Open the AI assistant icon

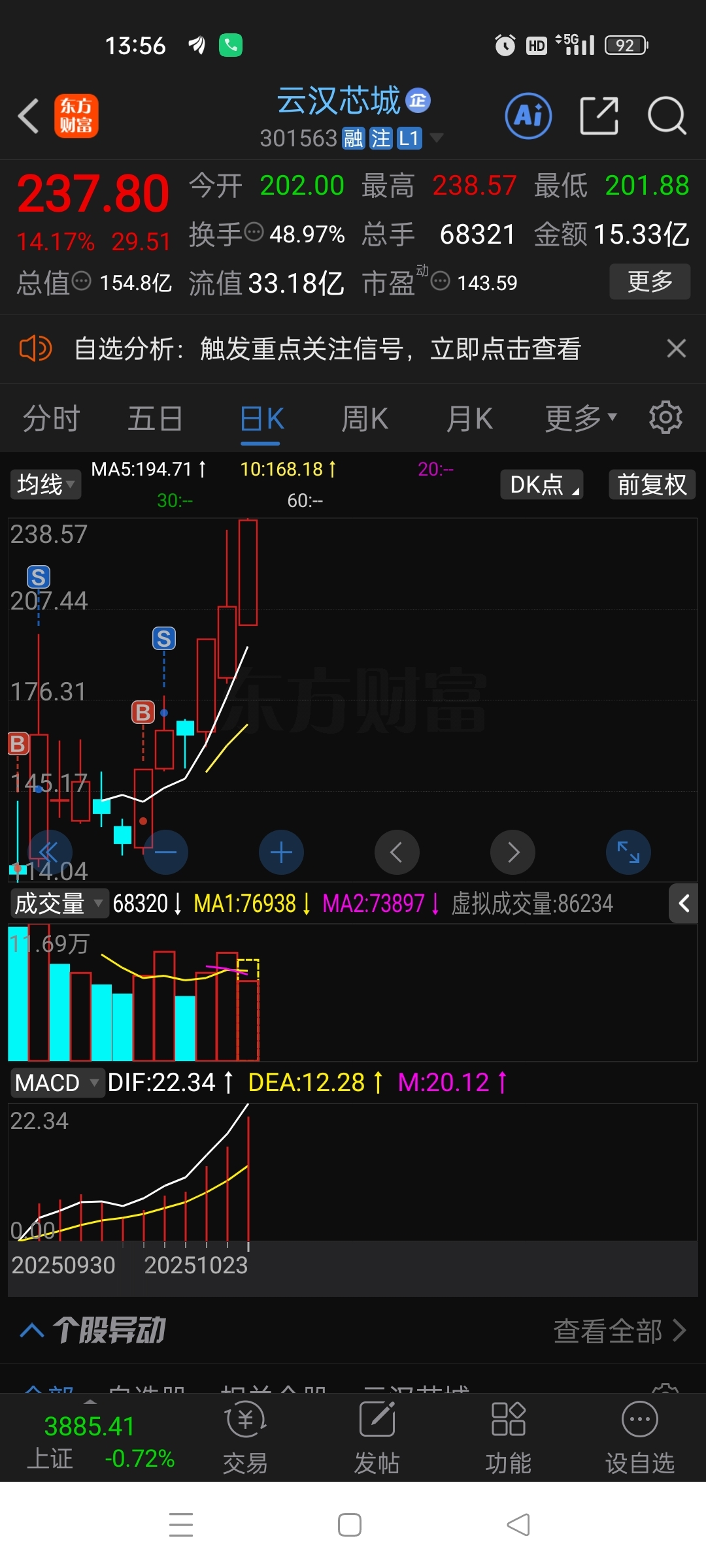(x=529, y=116)
